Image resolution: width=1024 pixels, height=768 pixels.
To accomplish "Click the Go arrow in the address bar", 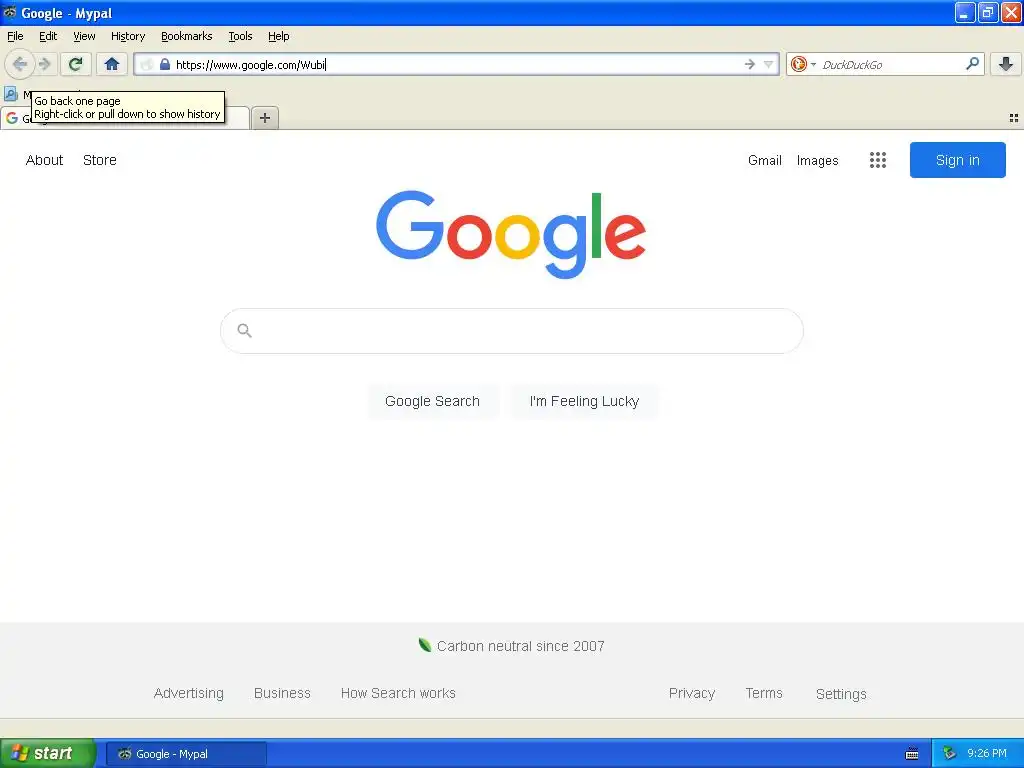I will click(x=750, y=64).
